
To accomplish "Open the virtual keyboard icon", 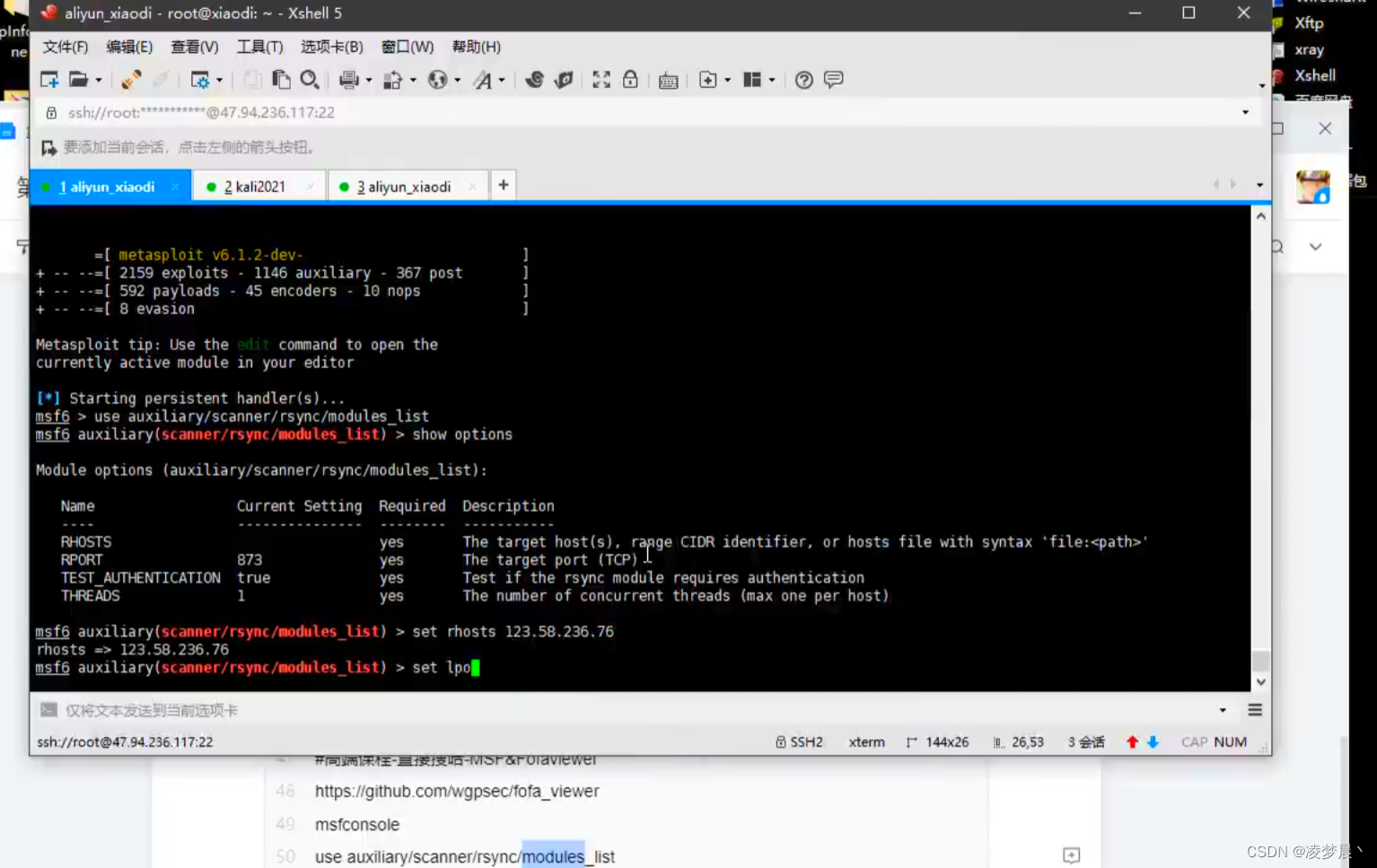I will pyautogui.click(x=669, y=80).
